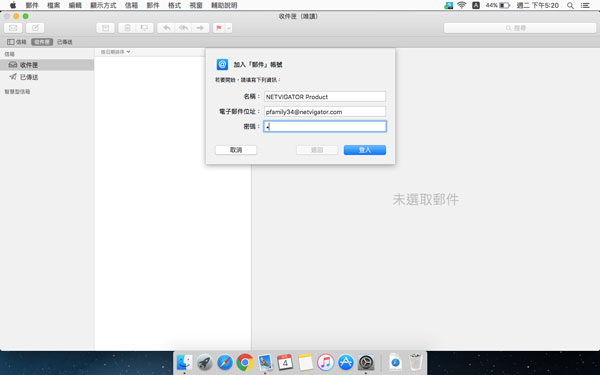Open Calendar in the Dock
This screenshot has width=600, height=375.
point(285,362)
